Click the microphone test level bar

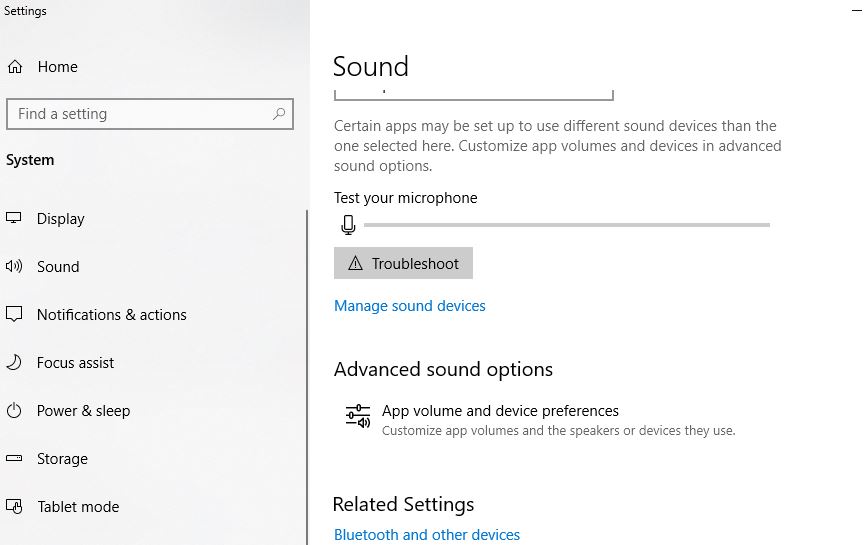pos(566,225)
